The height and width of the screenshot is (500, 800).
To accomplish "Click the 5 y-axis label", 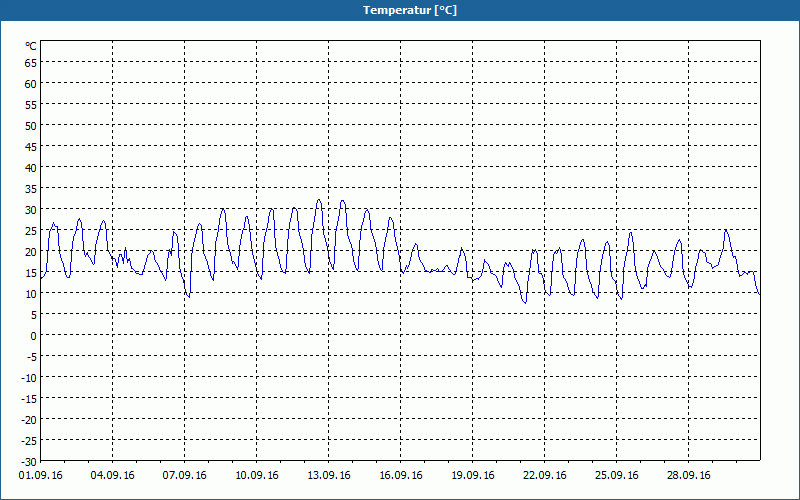I will 34,315.
